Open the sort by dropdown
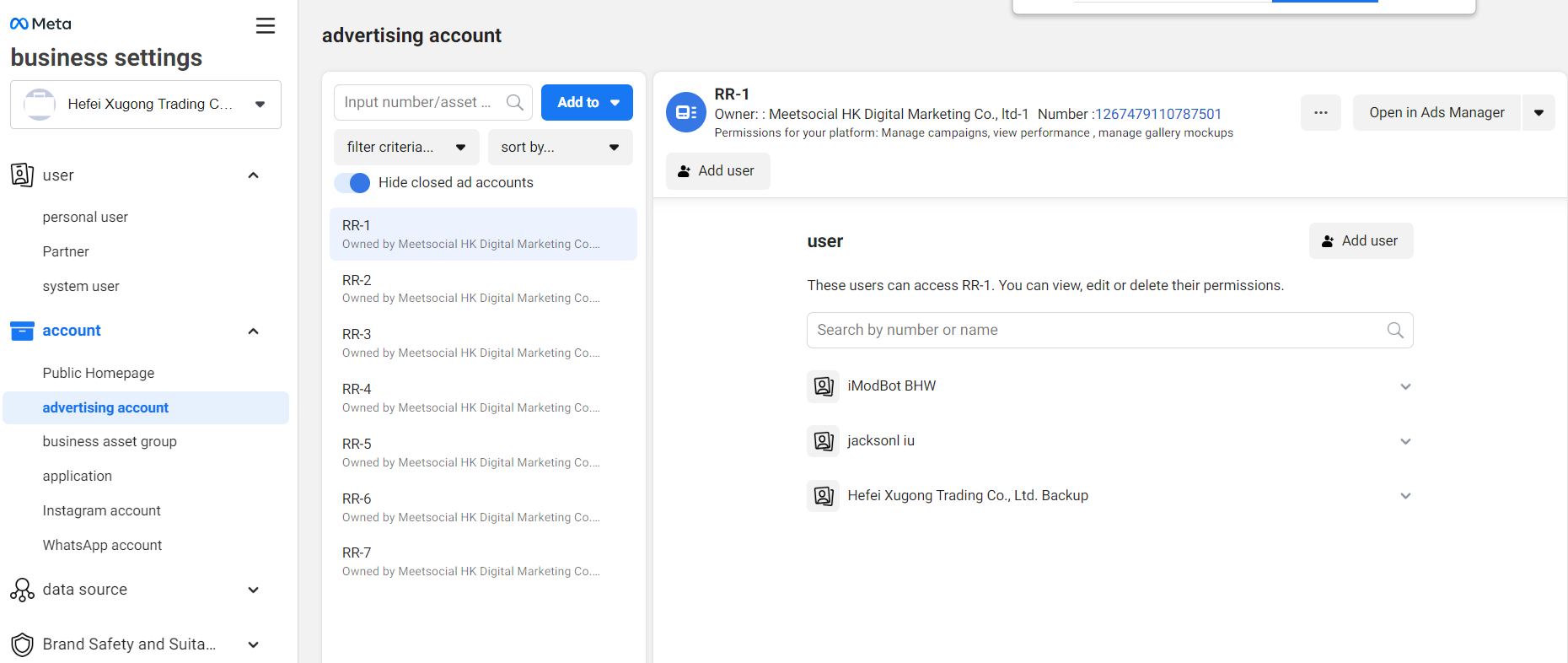 (x=561, y=147)
